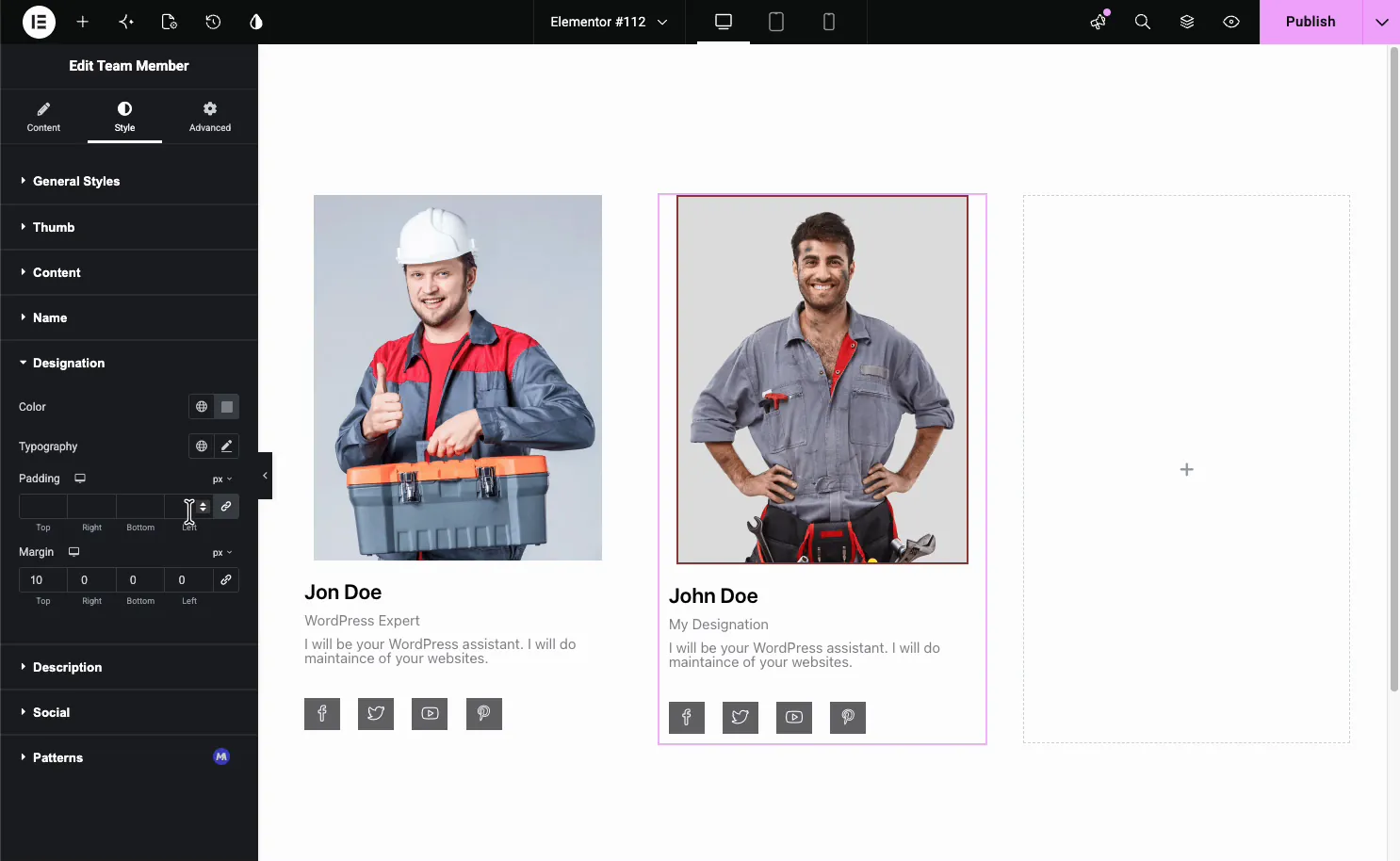The width and height of the screenshot is (1400, 861).
Task: Collapse the editor panel with arrow handle
Action: tap(265, 476)
